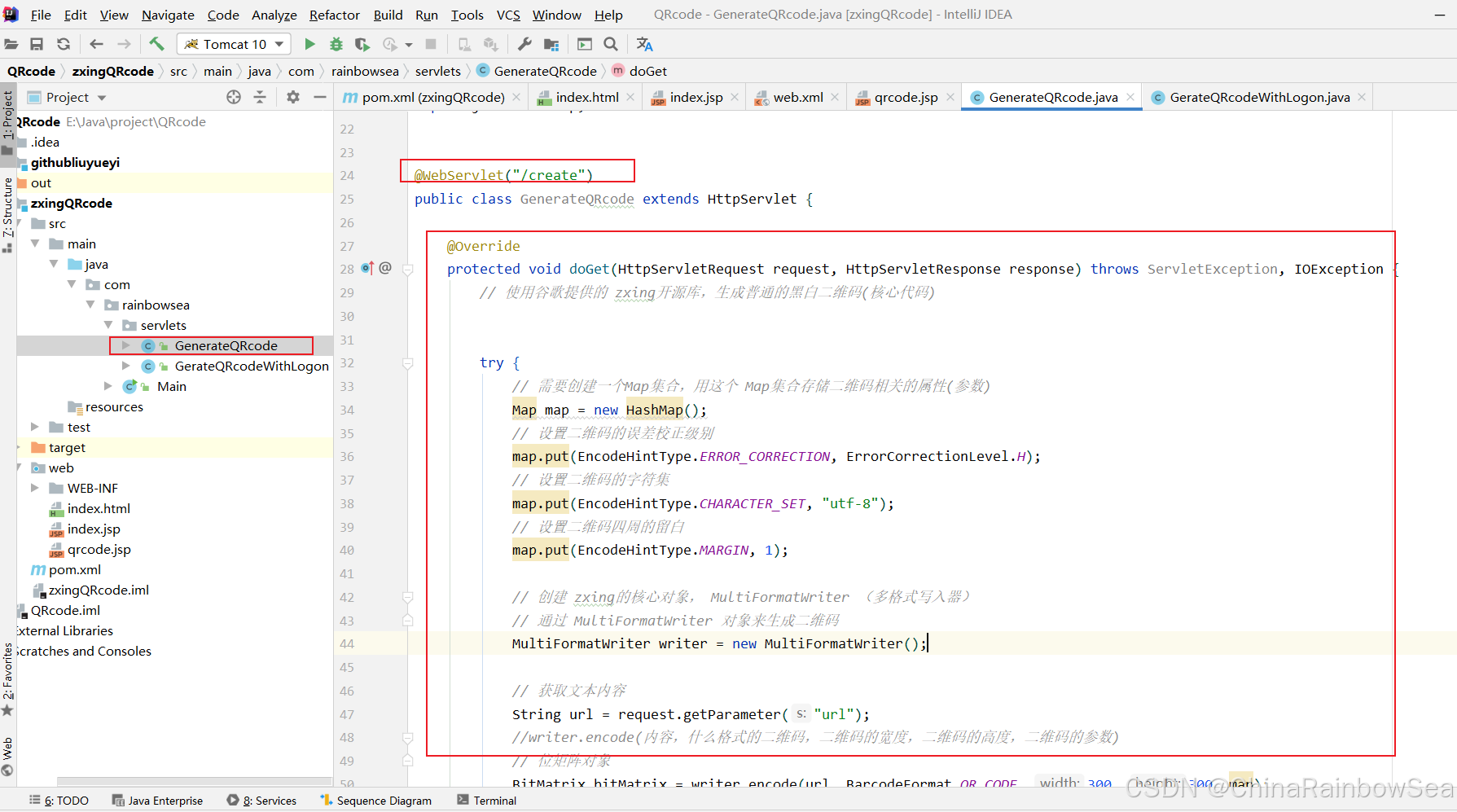
Task: Toggle the Terminal tool window
Action: coord(487,801)
